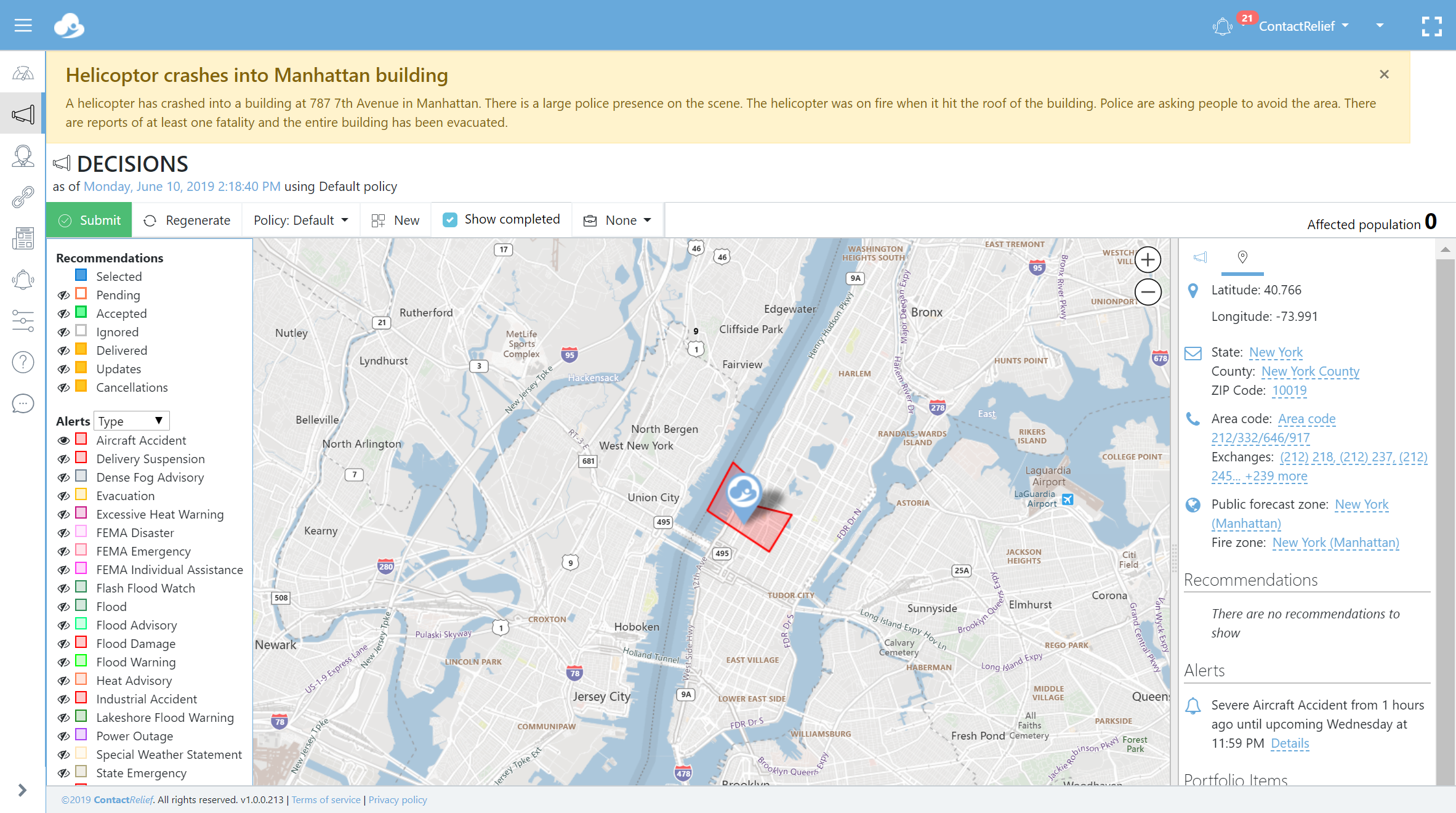Screen dimensions: 1456x813
Task: Expand the Alerts Type dropdown
Action: pyautogui.click(x=131, y=421)
